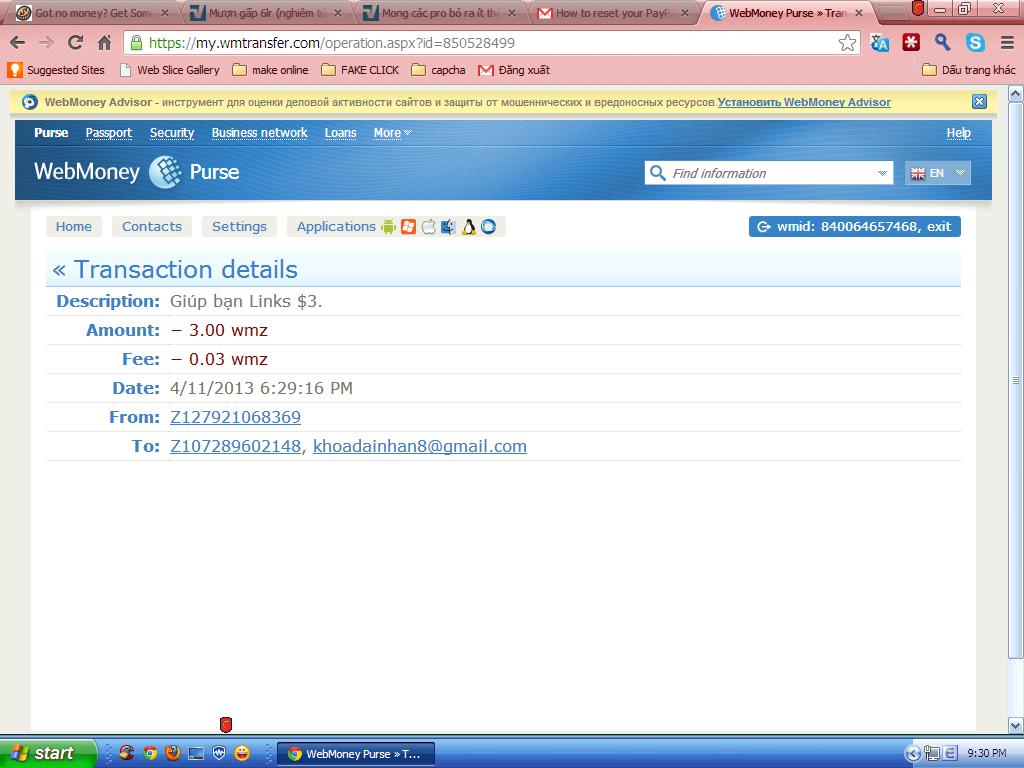
Task: Open the Business network navigation item
Action: (259, 133)
